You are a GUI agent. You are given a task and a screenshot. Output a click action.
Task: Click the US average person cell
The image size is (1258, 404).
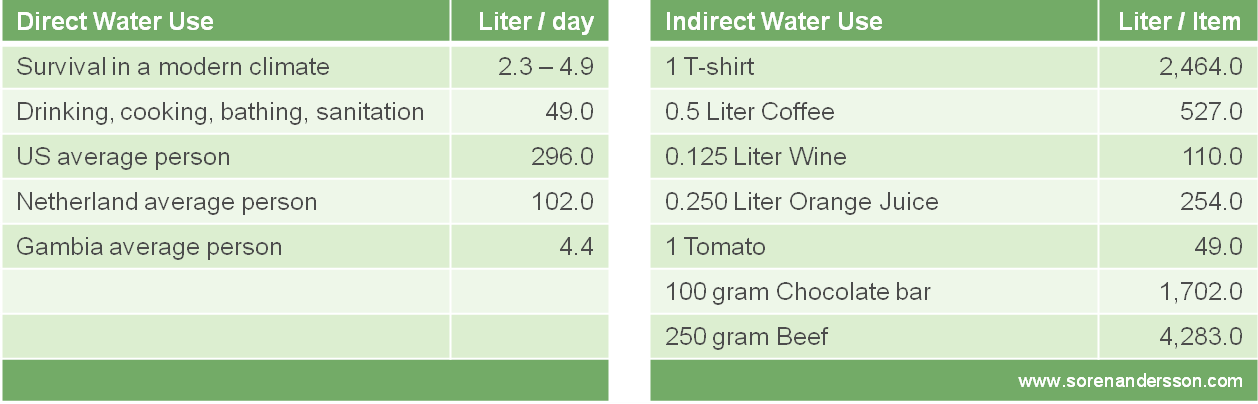(123, 157)
